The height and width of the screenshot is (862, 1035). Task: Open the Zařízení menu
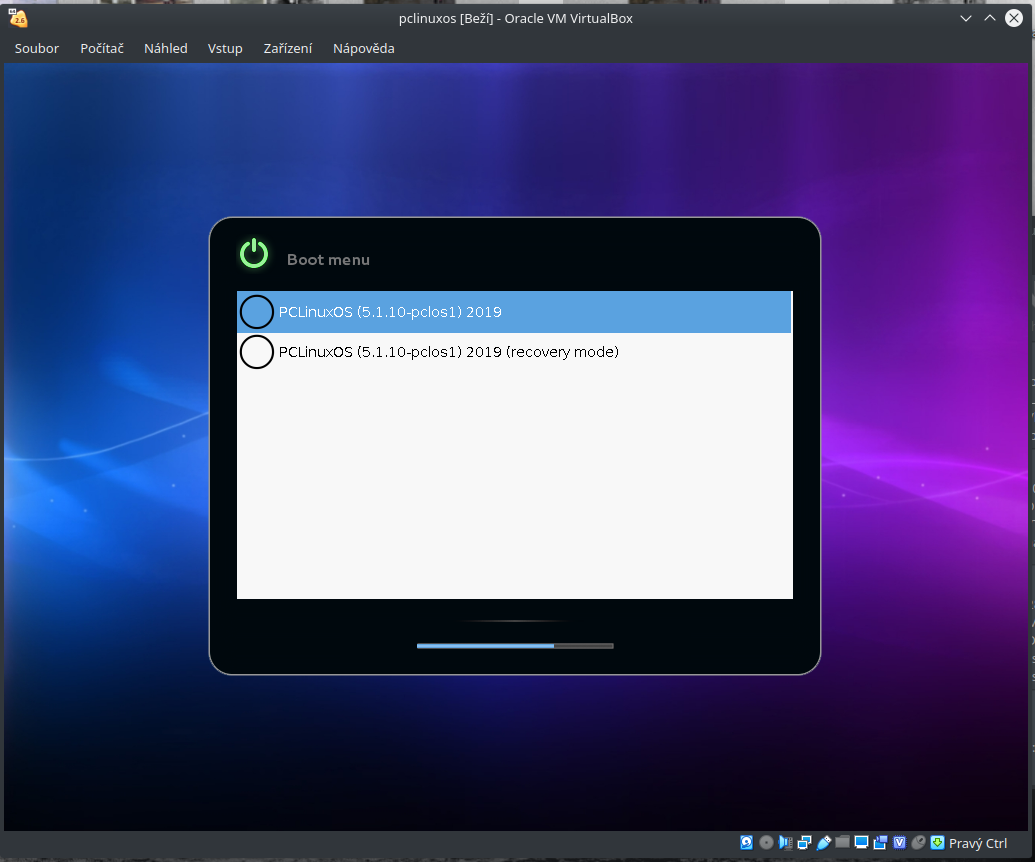287,48
